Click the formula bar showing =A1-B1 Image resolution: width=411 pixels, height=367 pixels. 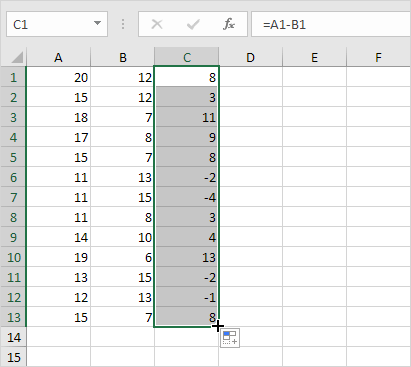tap(331, 24)
